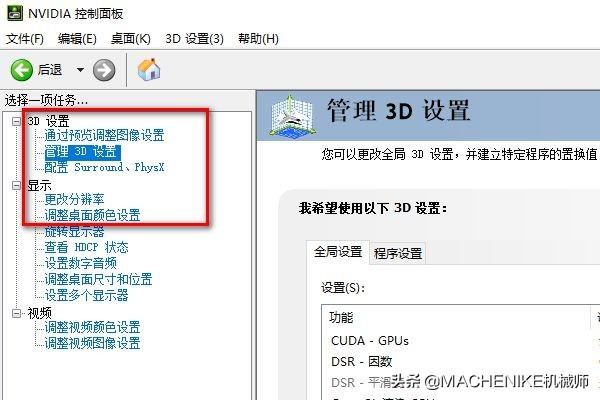This screenshot has height=400, width=600.
Task: Collapse the 3D 设置 tree node
Action: [16, 121]
